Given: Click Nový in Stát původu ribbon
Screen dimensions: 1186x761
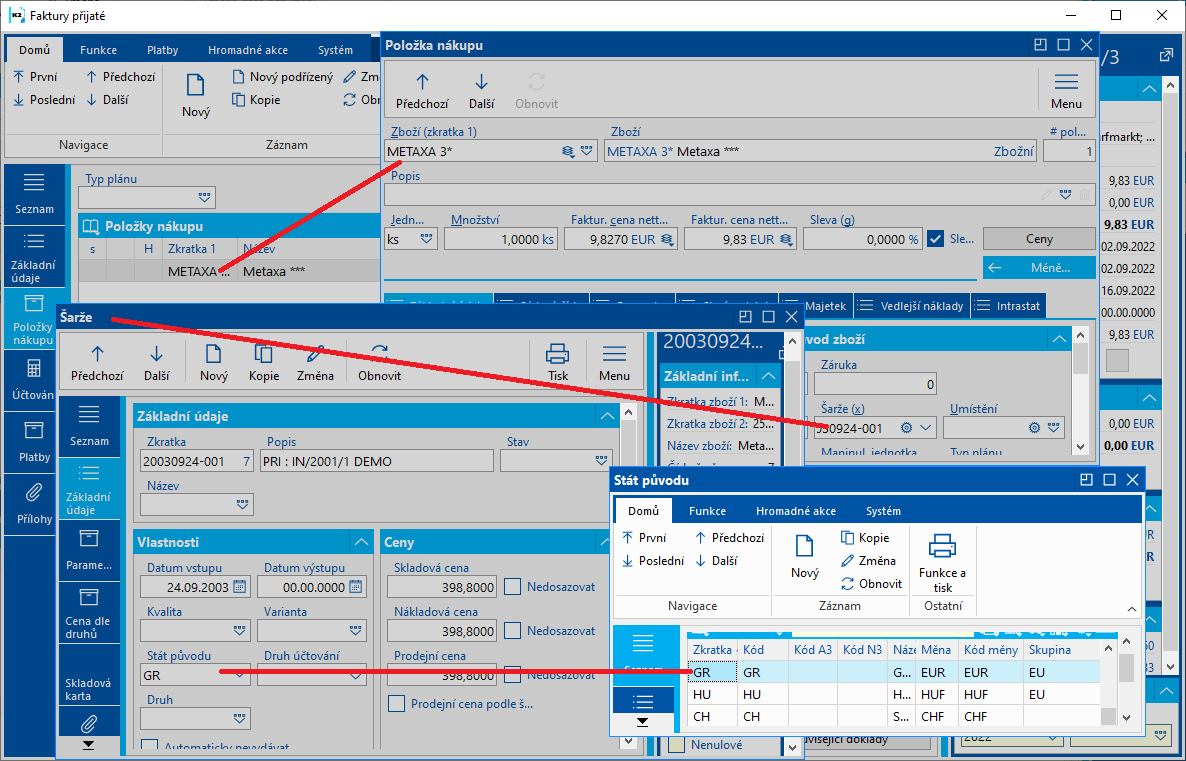Looking at the screenshot, I should (x=805, y=556).
